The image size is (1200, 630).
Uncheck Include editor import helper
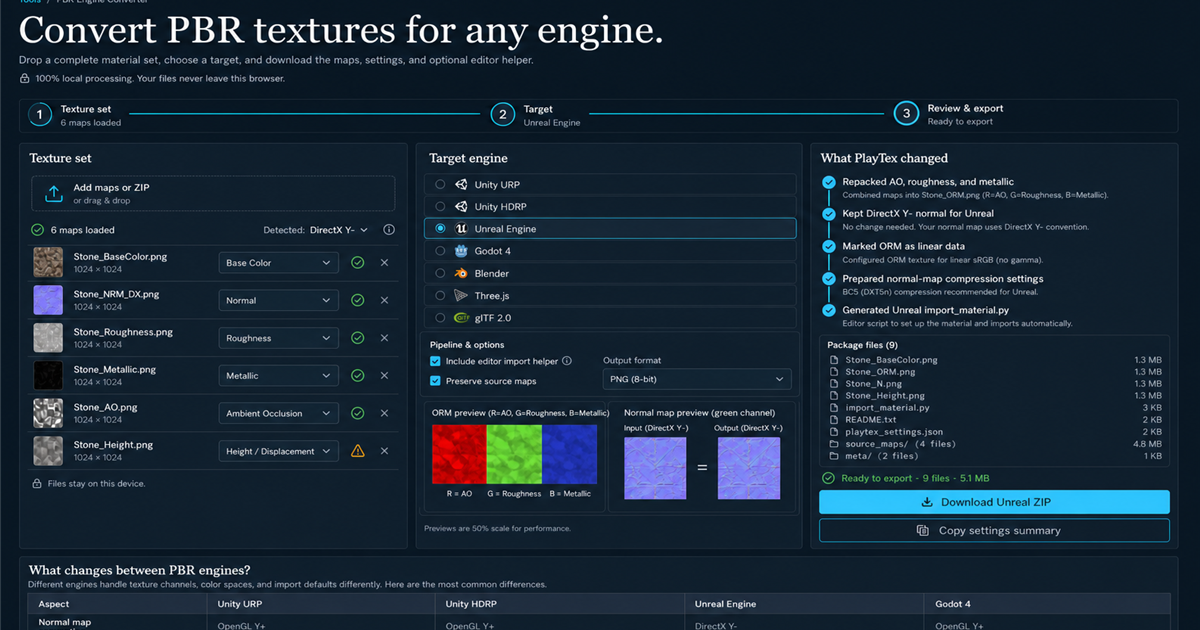pos(435,361)
